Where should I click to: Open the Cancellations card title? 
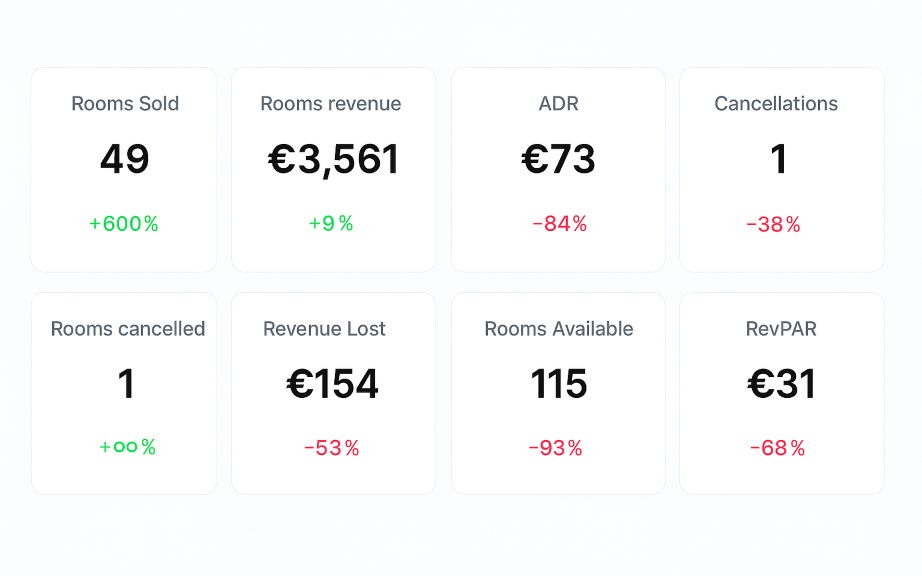[x=776, y=104]
